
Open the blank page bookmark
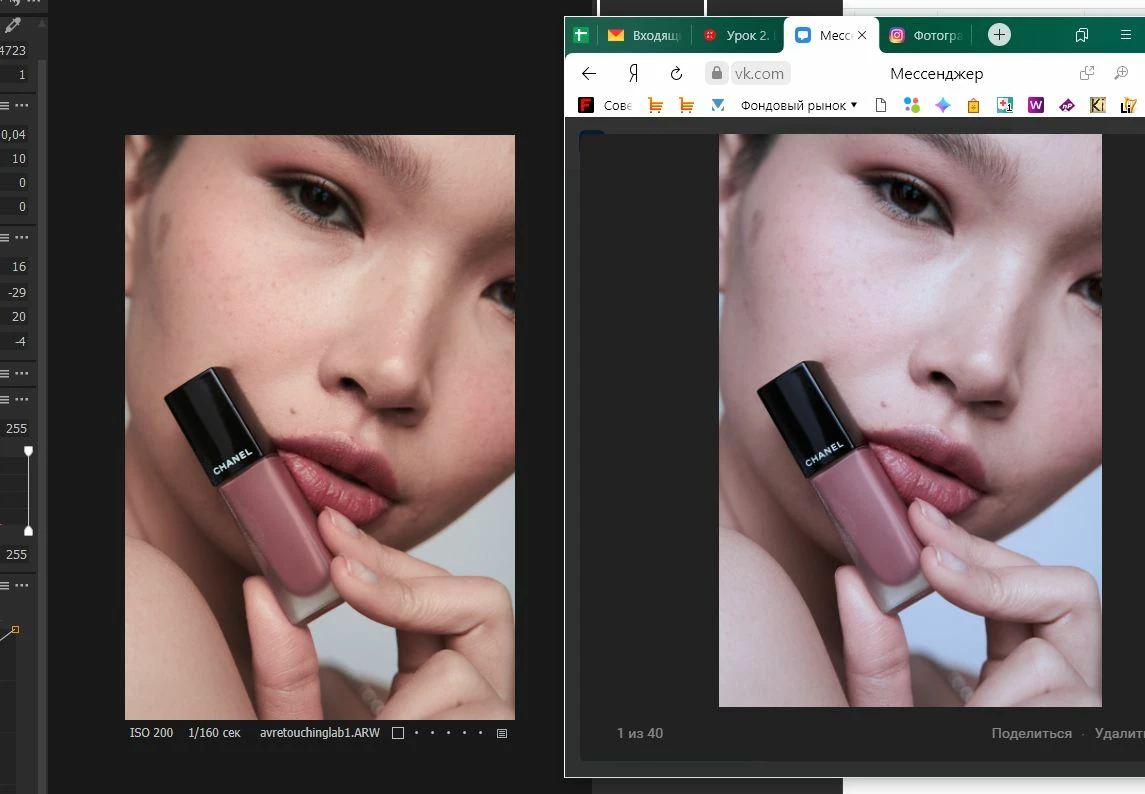pos(881,105)
